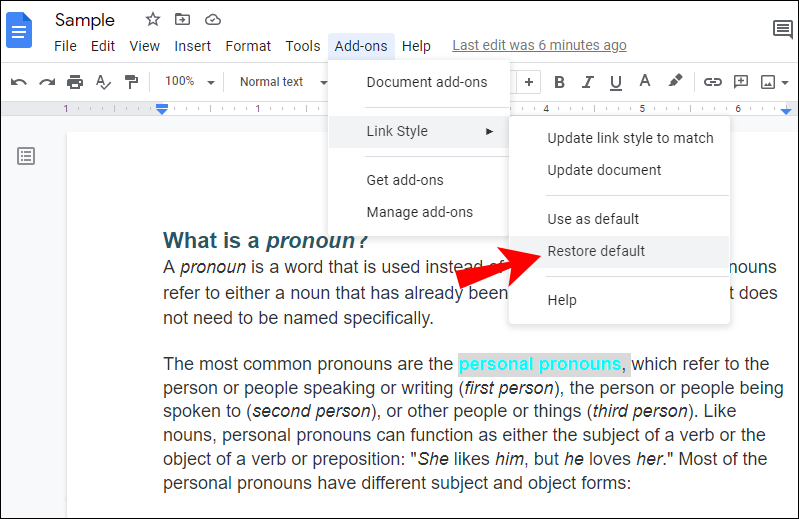The image size is (799, 519).
Task: Click the 'What is a pronoun?' heading
Action: pyautogui.click(x=265, y=240)
